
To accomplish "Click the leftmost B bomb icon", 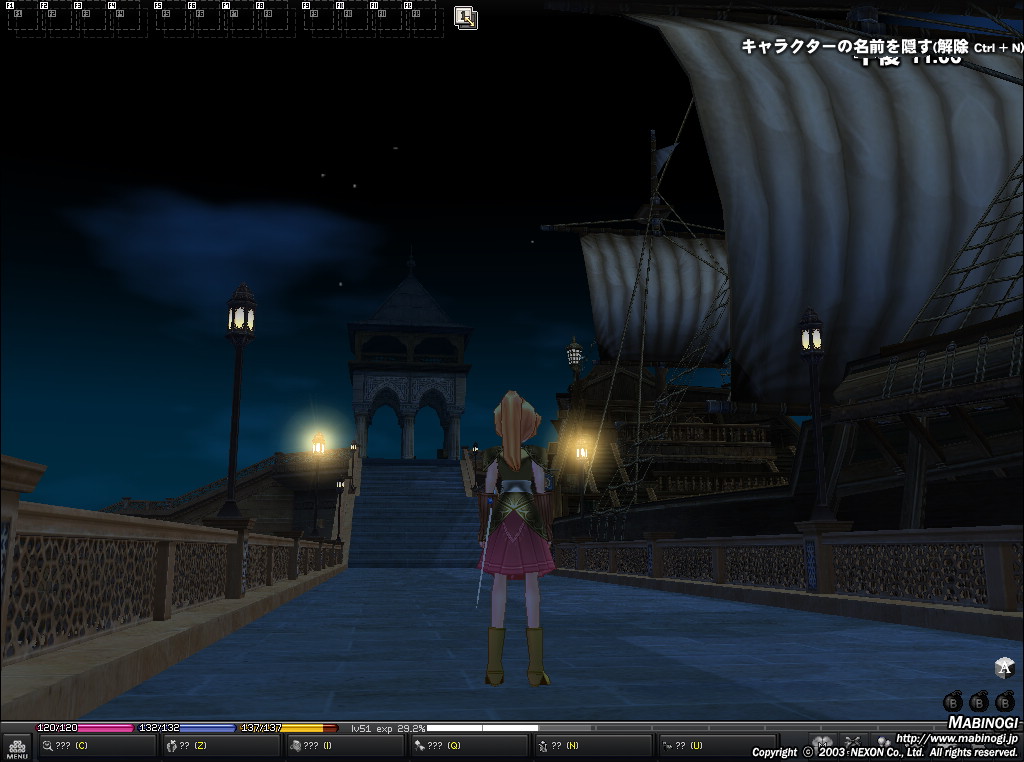I will 953,702.
